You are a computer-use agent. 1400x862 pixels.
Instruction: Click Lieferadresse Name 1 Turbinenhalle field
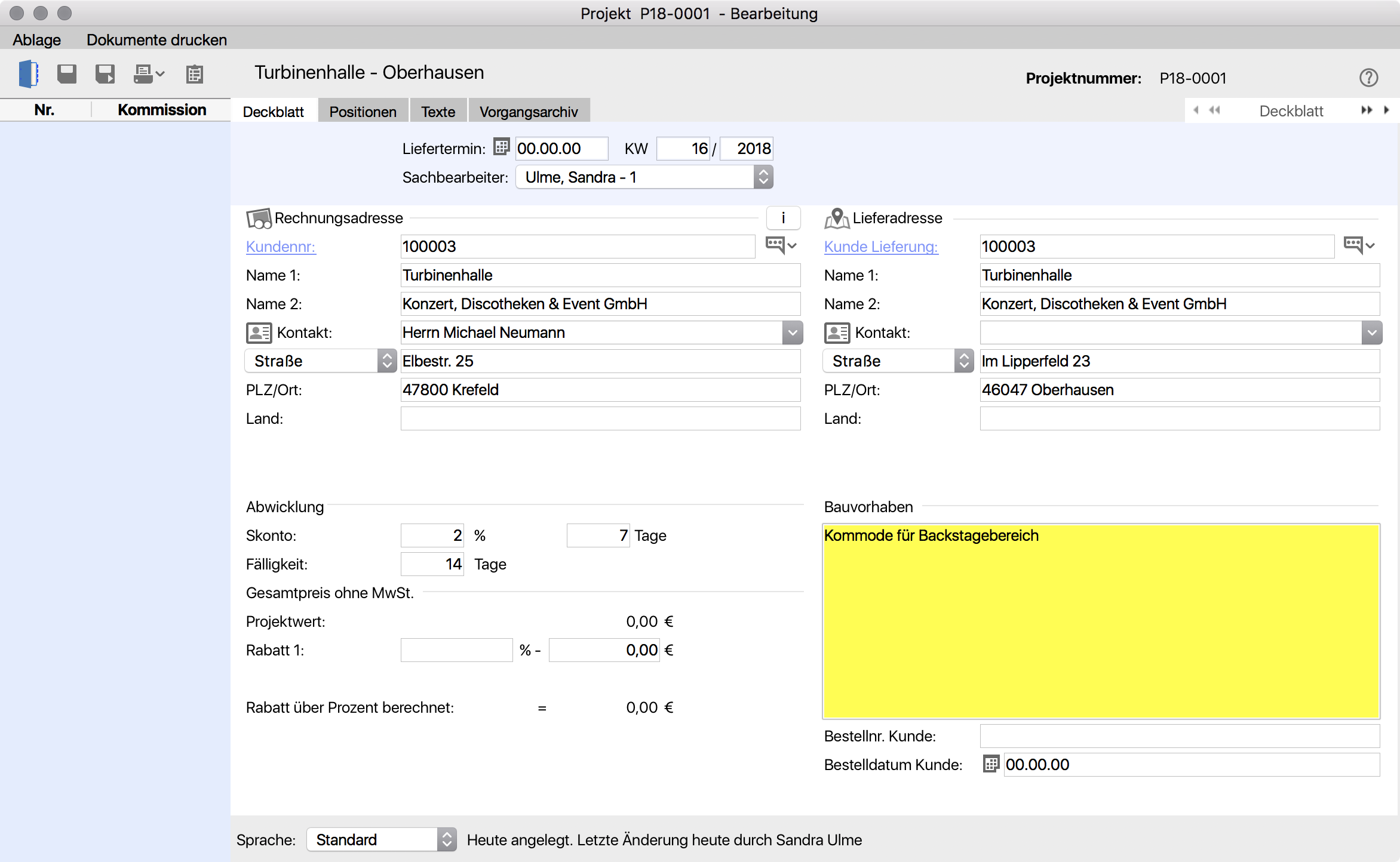point(1180,275)
